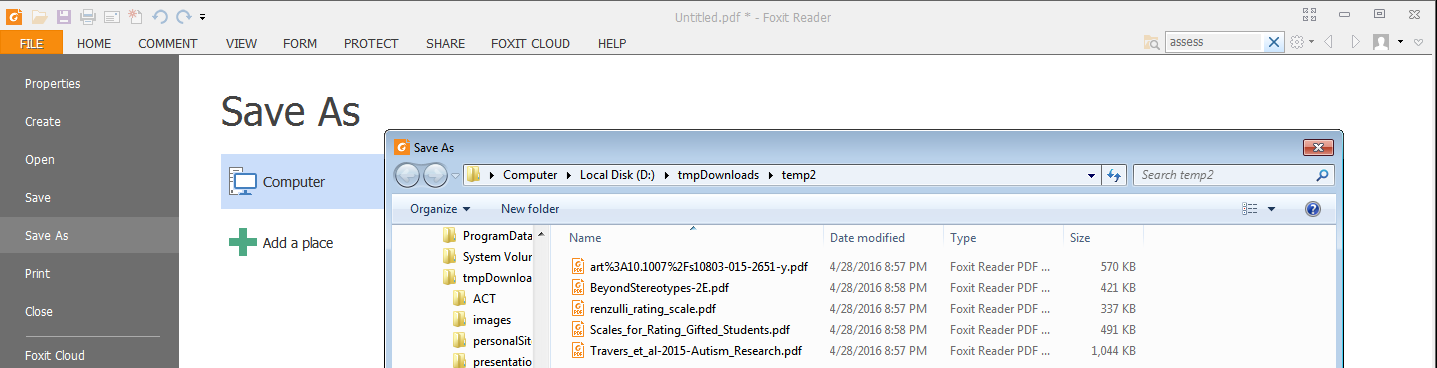Clear the find box with the X button

click(1274, 42)
